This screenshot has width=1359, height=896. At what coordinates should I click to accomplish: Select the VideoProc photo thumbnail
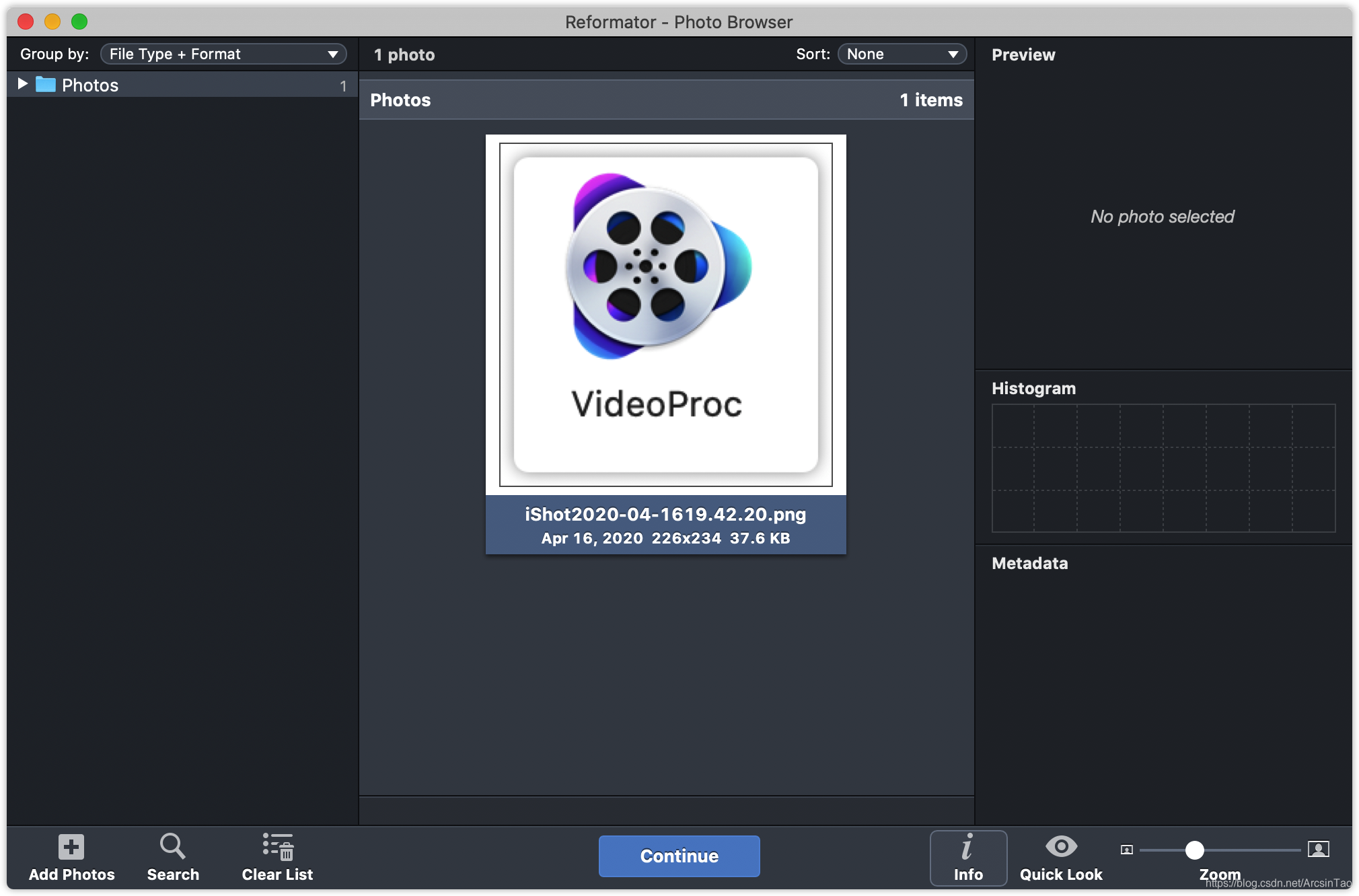[x=665, y=314]
